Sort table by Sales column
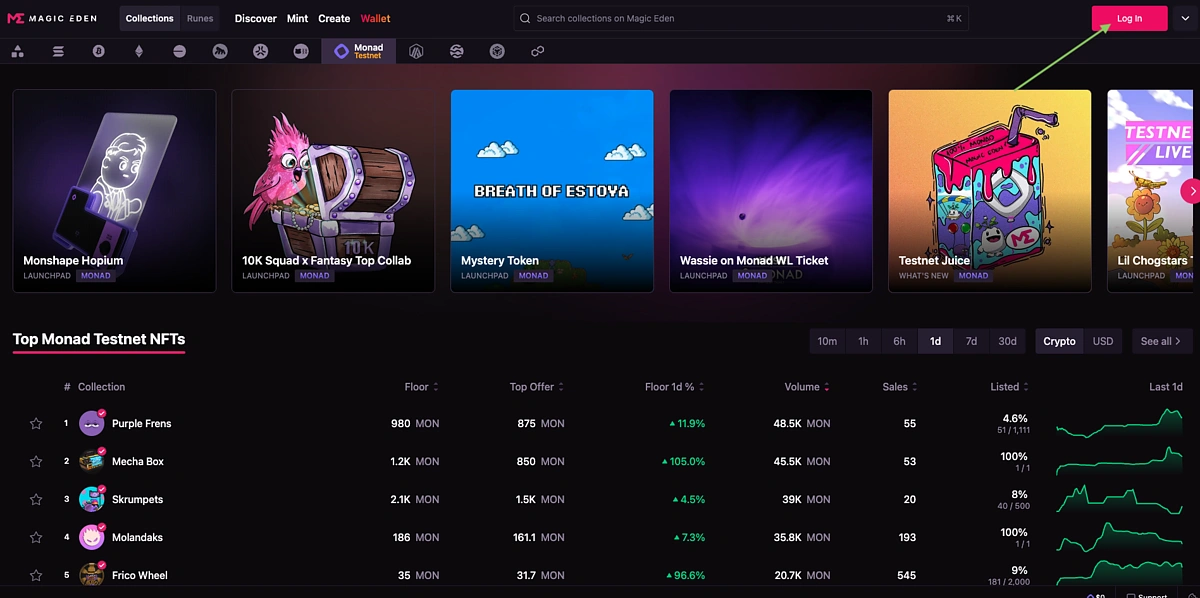The image size is (1200, 598). (899, 387)
